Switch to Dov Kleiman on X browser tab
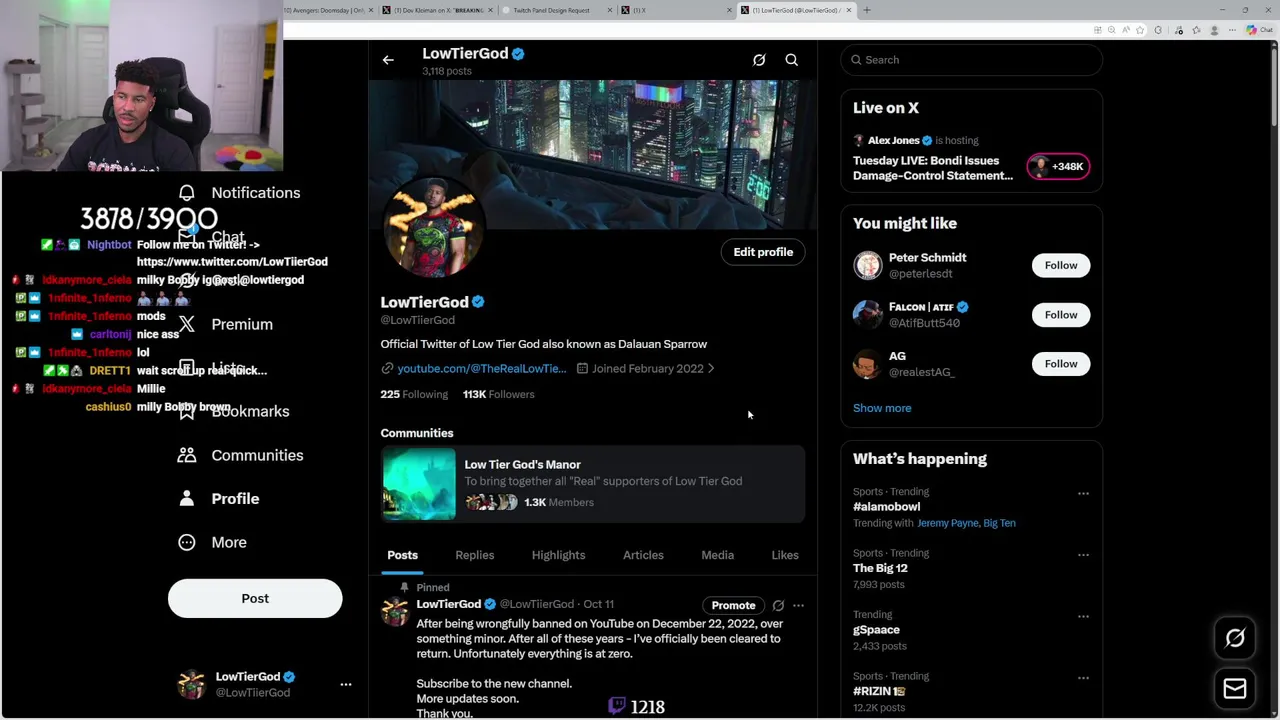The image size is (1280, 720). (440, 10)
